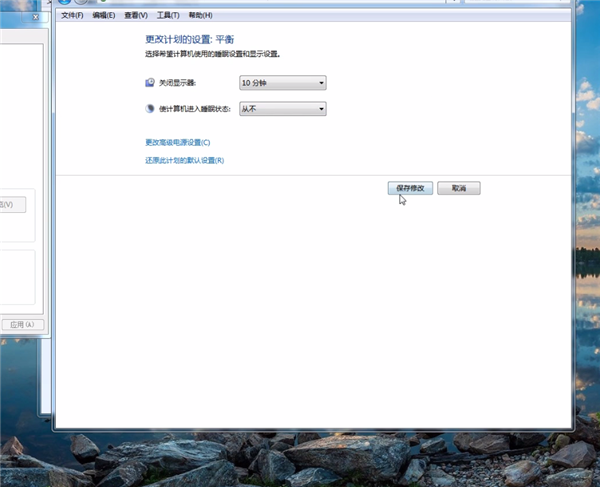
Task: Expand the sleep state 从不 dropdown
Action: (x=283, y=109)
